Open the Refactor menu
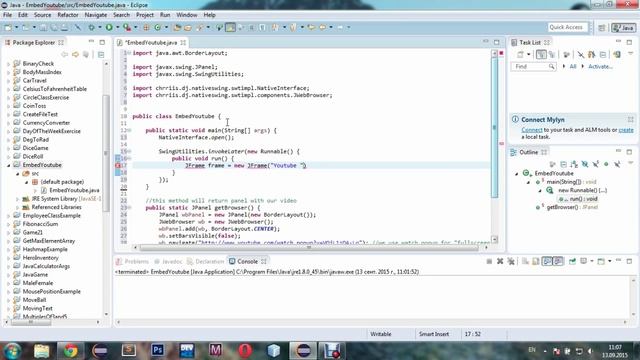Screen dimensions: 640x360 68,15
